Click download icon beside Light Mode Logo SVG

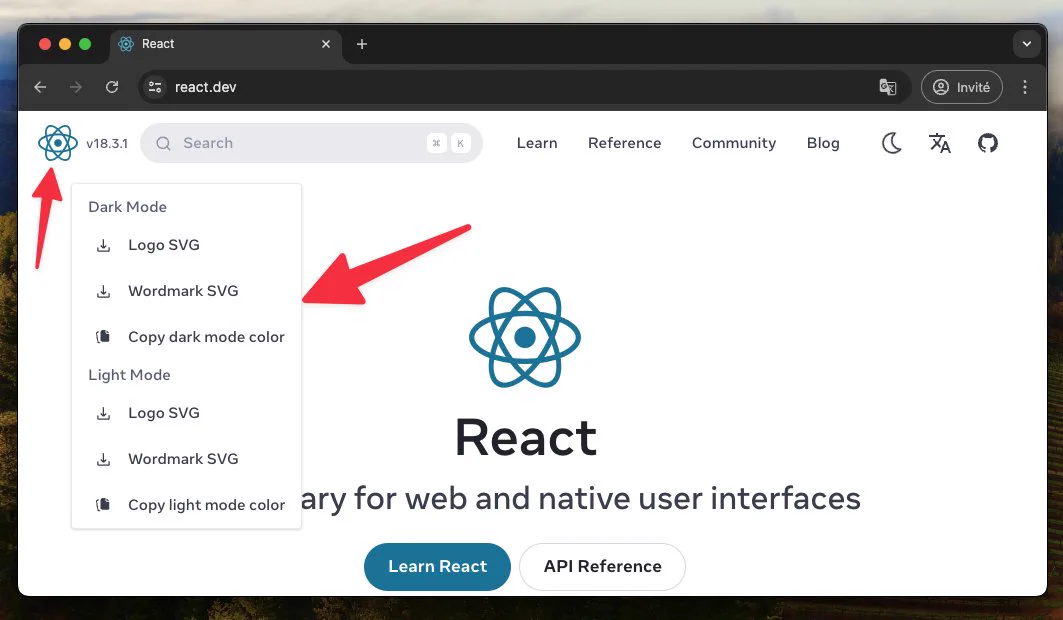(x=103, y=413)
